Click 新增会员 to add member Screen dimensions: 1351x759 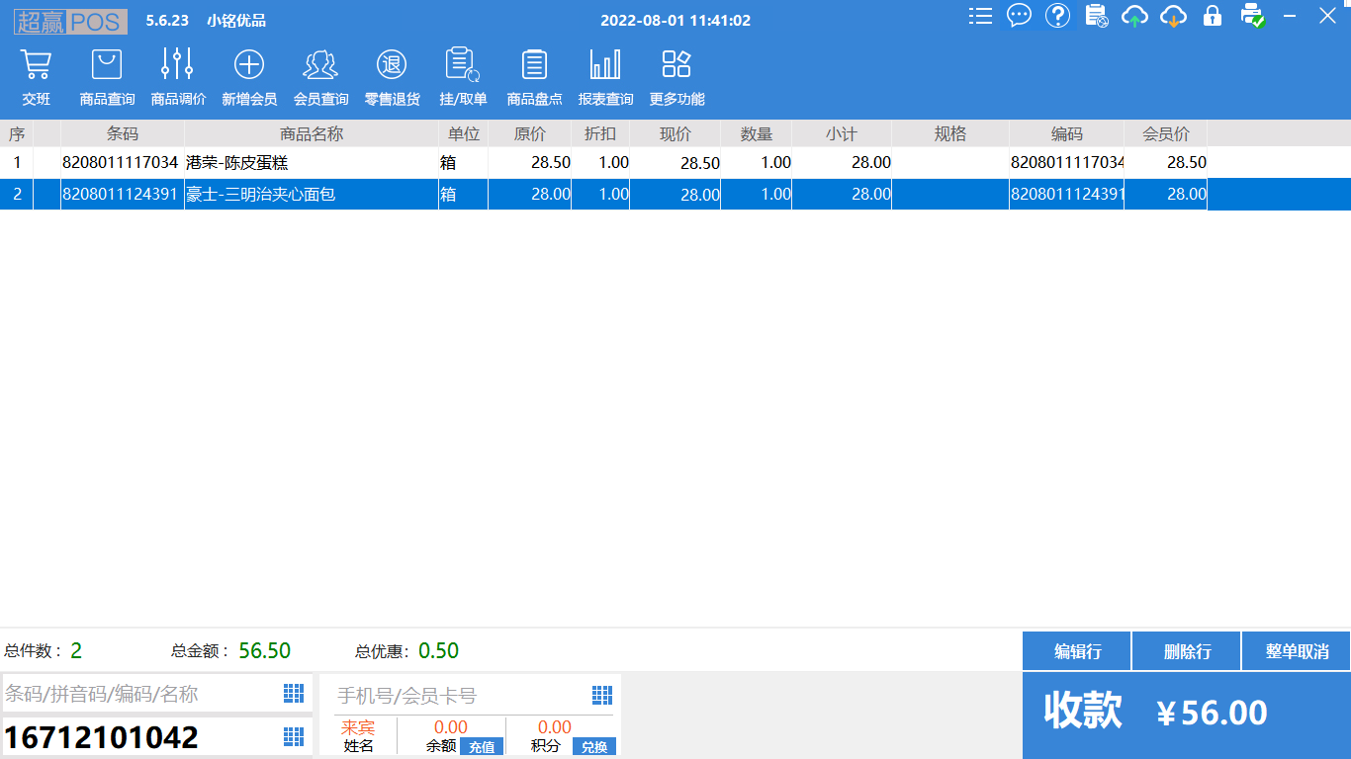pos(249,77)
